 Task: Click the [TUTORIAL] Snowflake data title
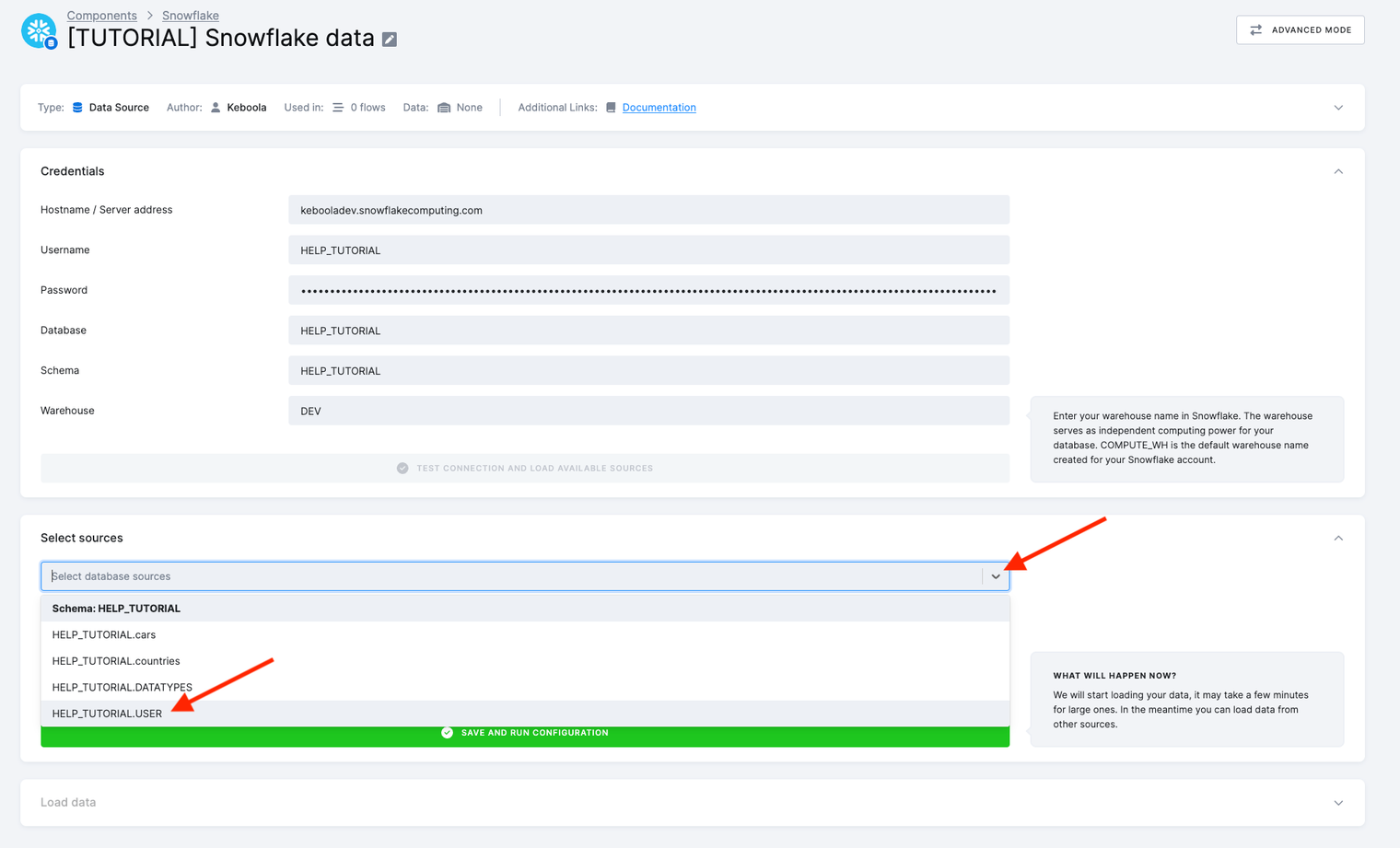[221, 38]
